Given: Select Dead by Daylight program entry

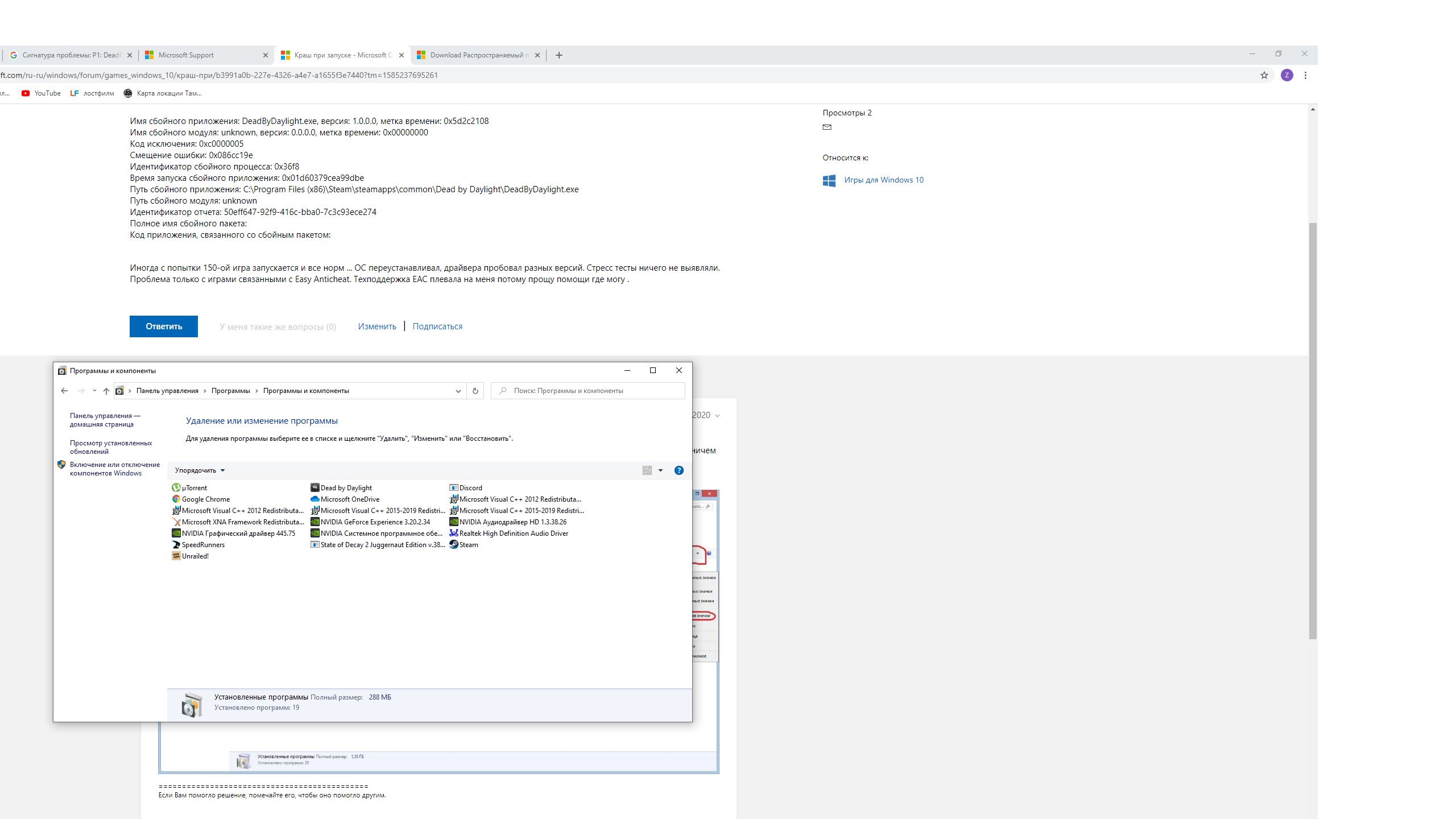Looking at the screenshot, I should pos(341,488).
